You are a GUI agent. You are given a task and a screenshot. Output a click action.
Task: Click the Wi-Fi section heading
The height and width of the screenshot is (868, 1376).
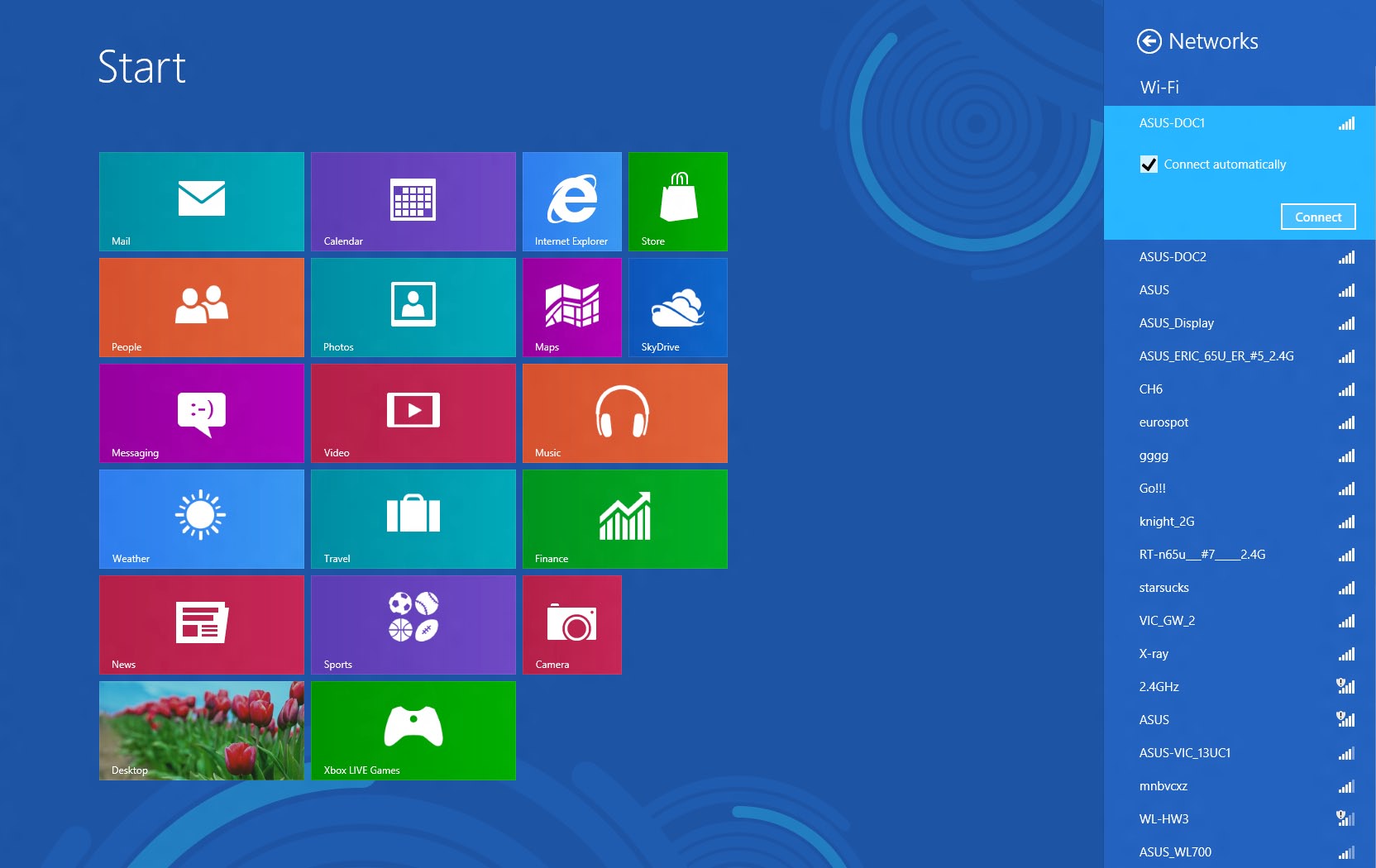[1159, 88]
